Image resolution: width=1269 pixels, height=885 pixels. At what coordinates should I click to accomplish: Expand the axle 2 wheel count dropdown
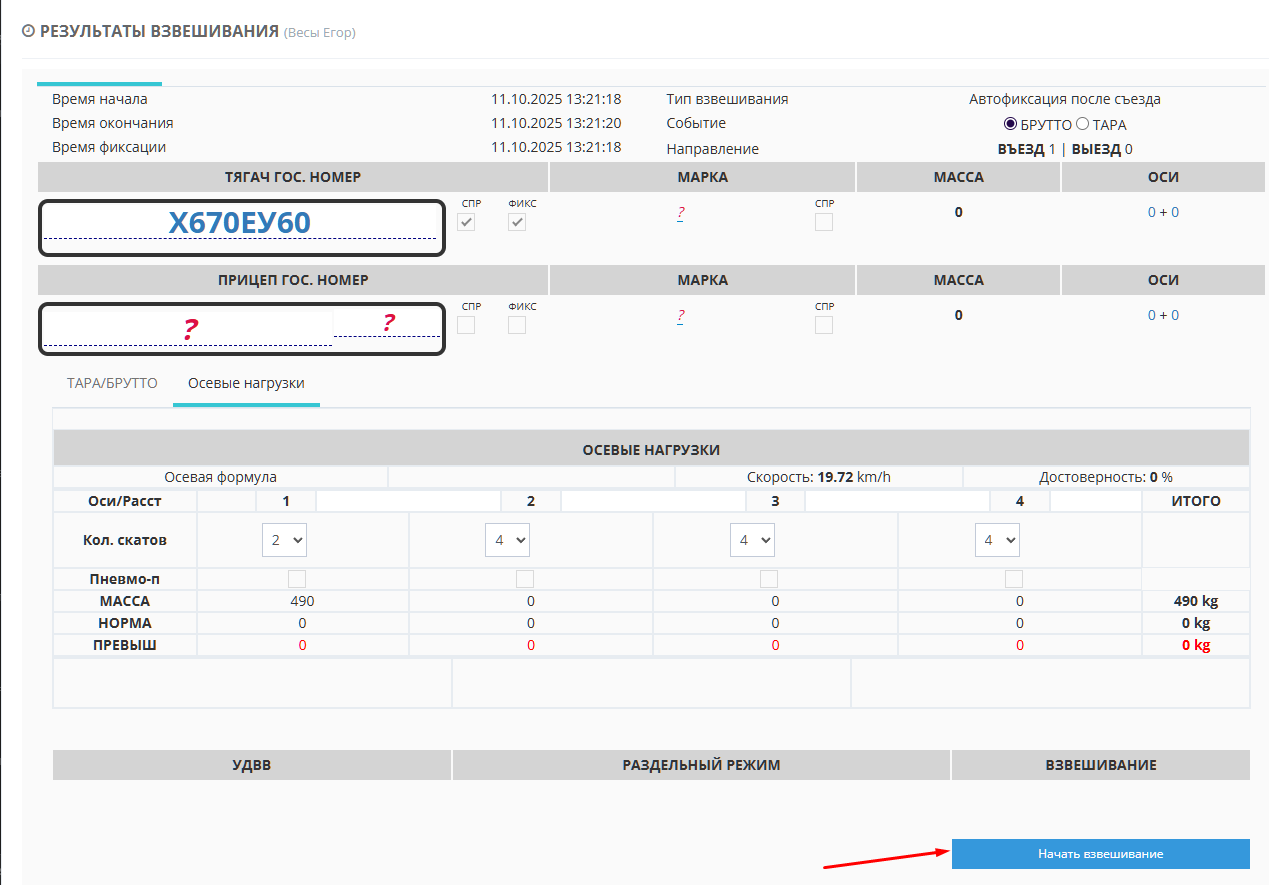click(507, 540)
